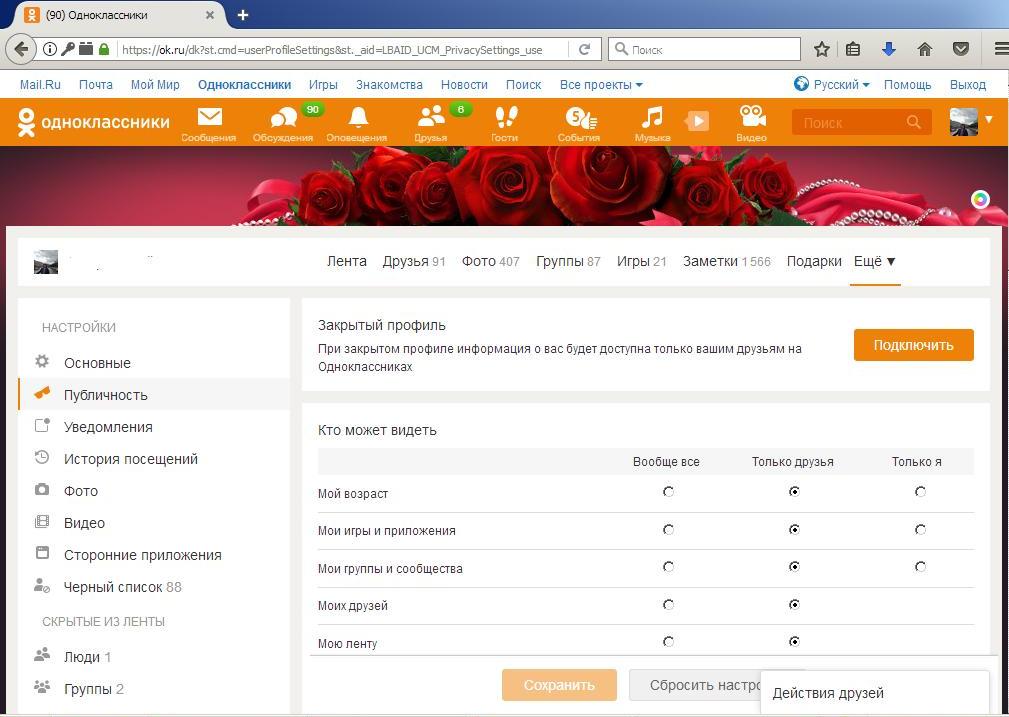Open the Видео camera icon
Viewport: 1009px width, 717px height.
click(x=752, y=122)
